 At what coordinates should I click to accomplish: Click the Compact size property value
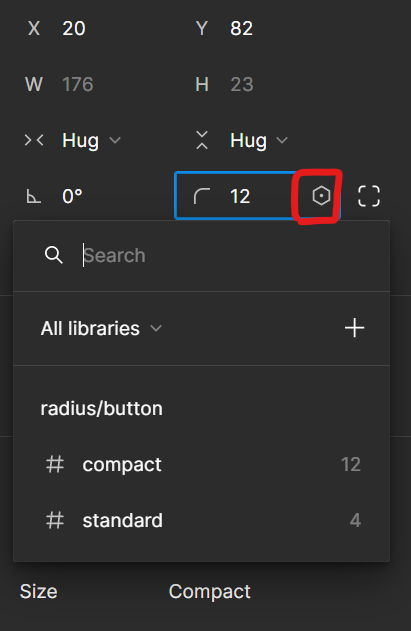[x=210, y=592]
